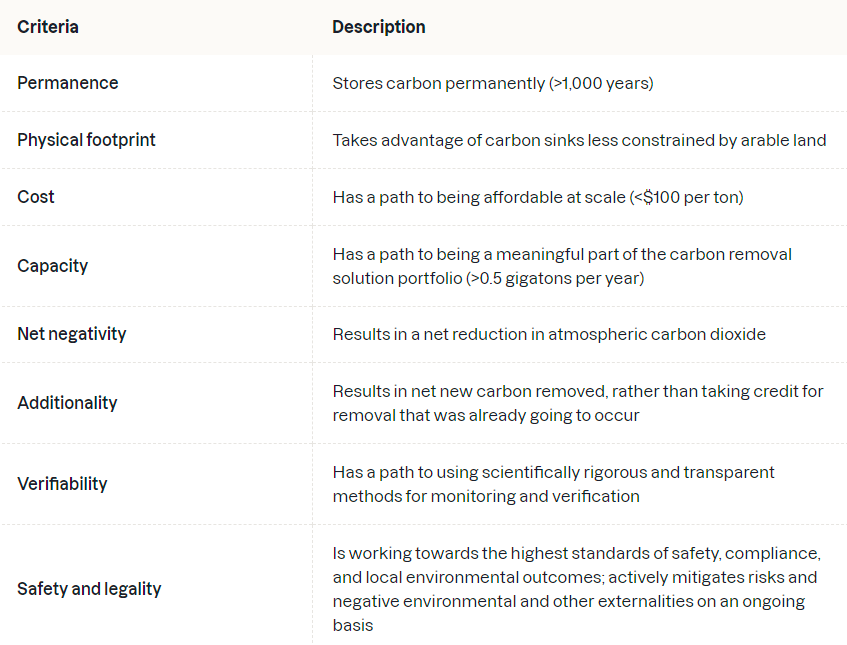Click the 'Stores carbon permanently' description
847x645 pixels.
493,83
